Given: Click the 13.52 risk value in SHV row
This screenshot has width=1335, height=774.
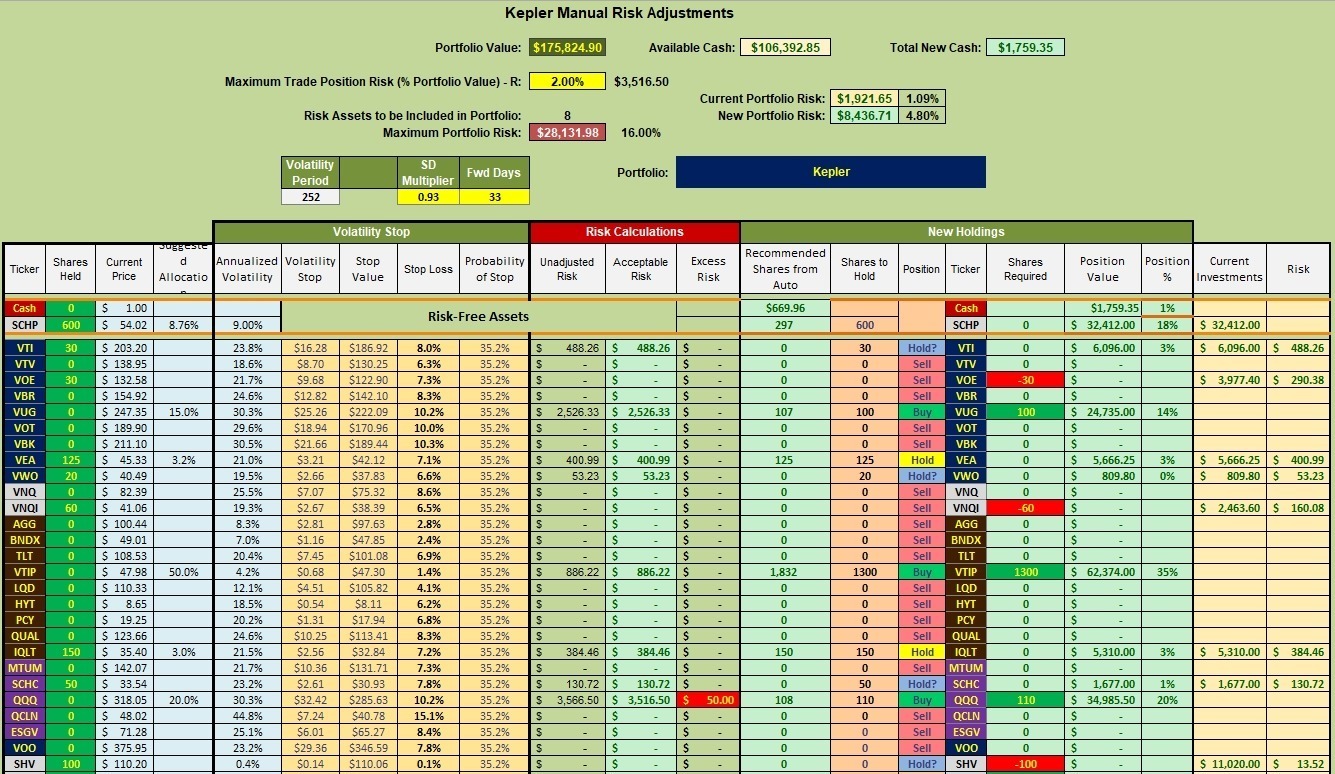Looking at the screenshot, I should pos(1299,764).
